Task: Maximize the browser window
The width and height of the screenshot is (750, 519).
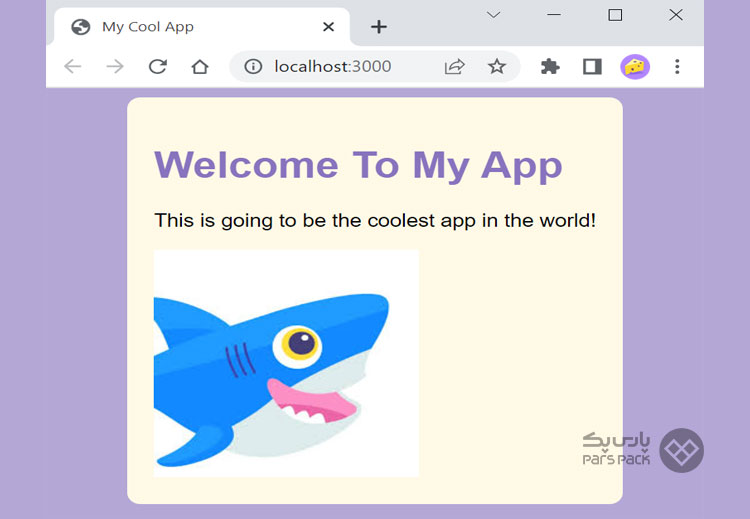Action: tap(615, 15)
